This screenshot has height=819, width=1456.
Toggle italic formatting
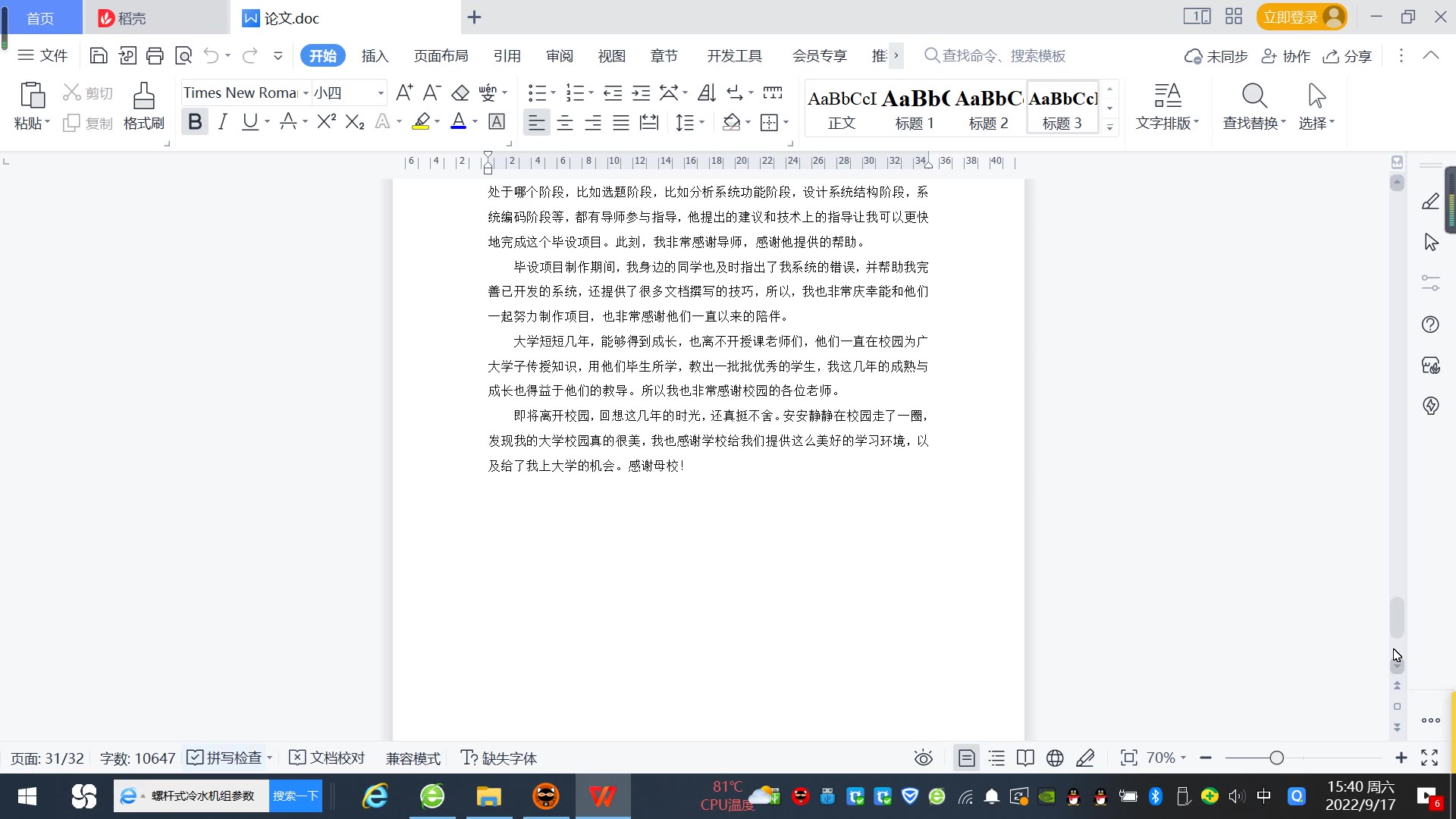222,121
